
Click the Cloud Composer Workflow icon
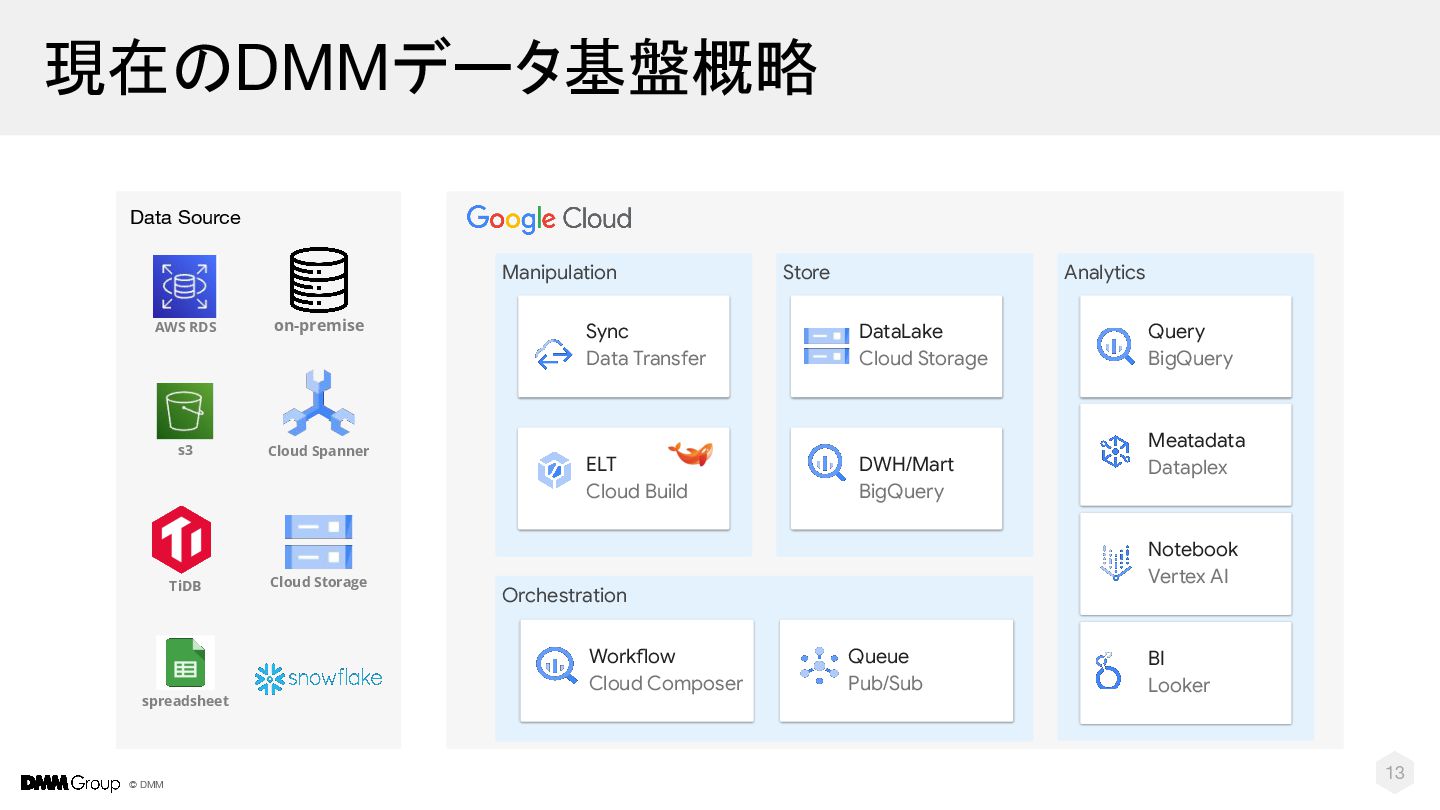click(557, 665)
